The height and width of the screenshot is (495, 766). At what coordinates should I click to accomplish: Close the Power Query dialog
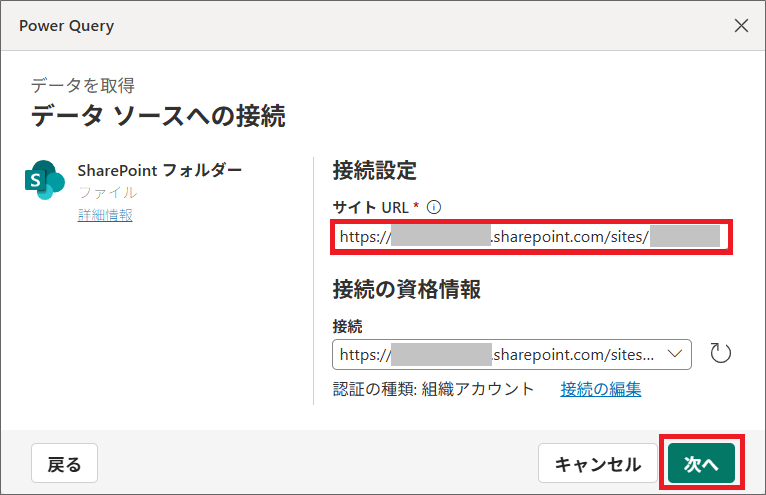[741, 26]
